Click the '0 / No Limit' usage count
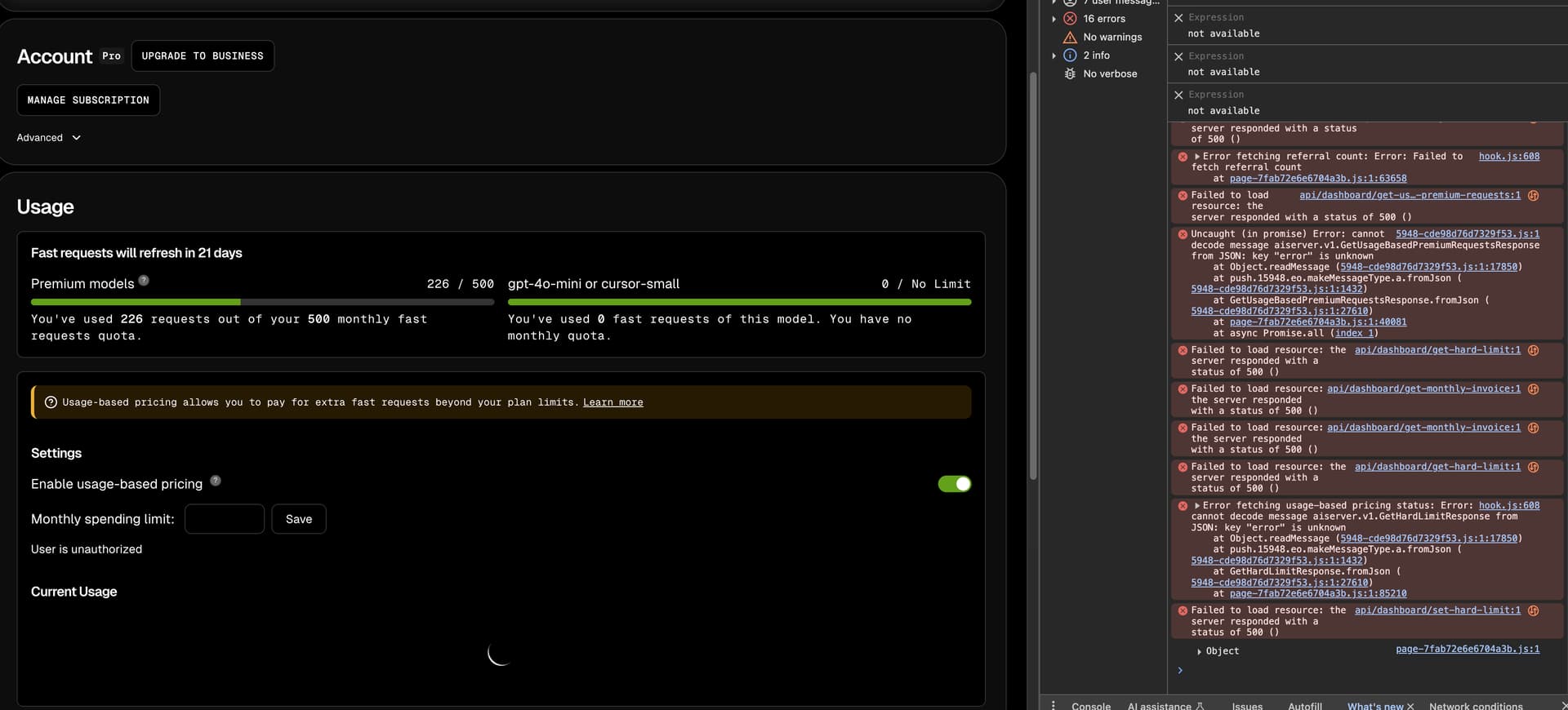1568x710 pixels. 926,284
